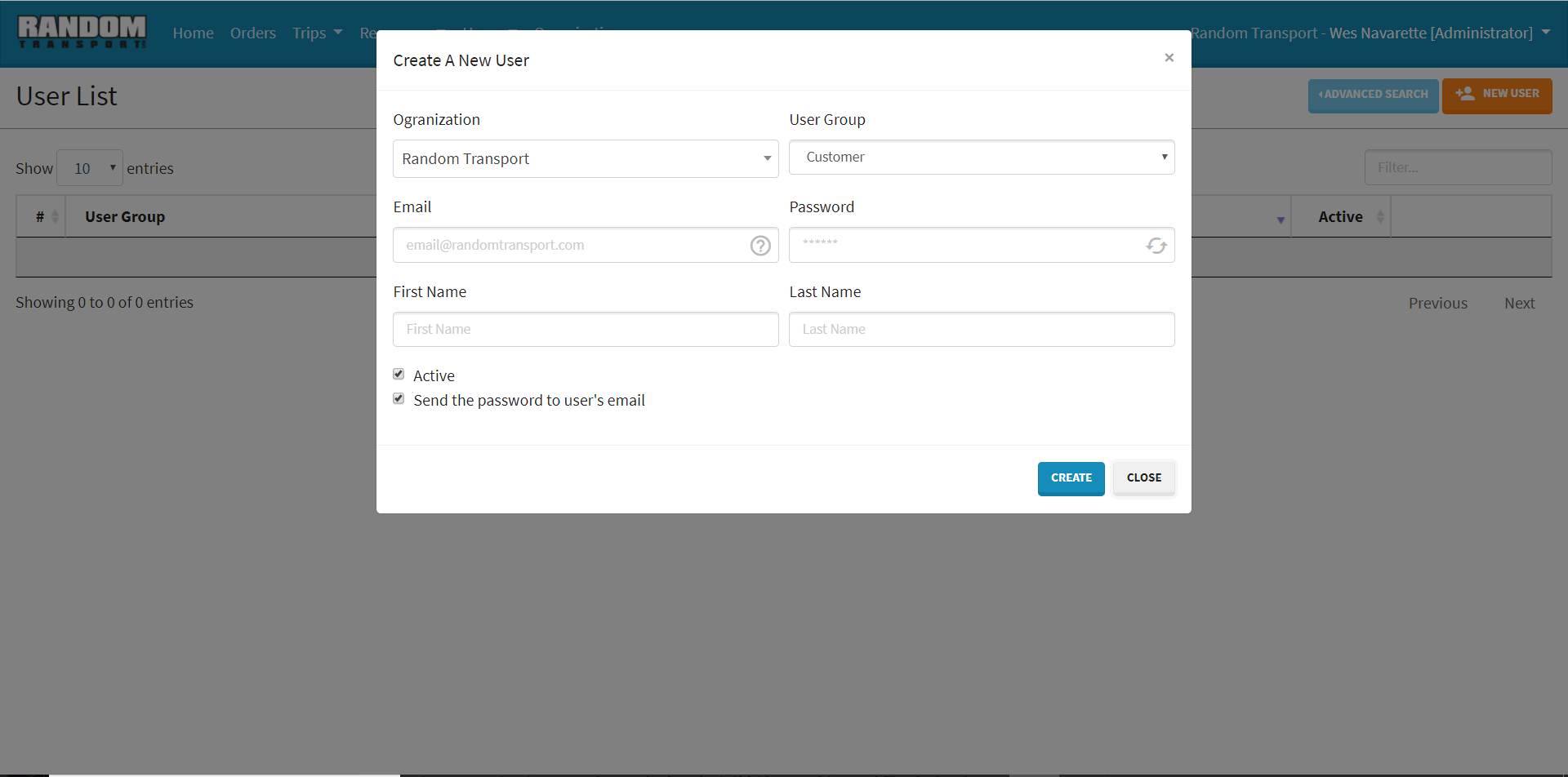
Task: Click the Email input field
Action: 572,246
